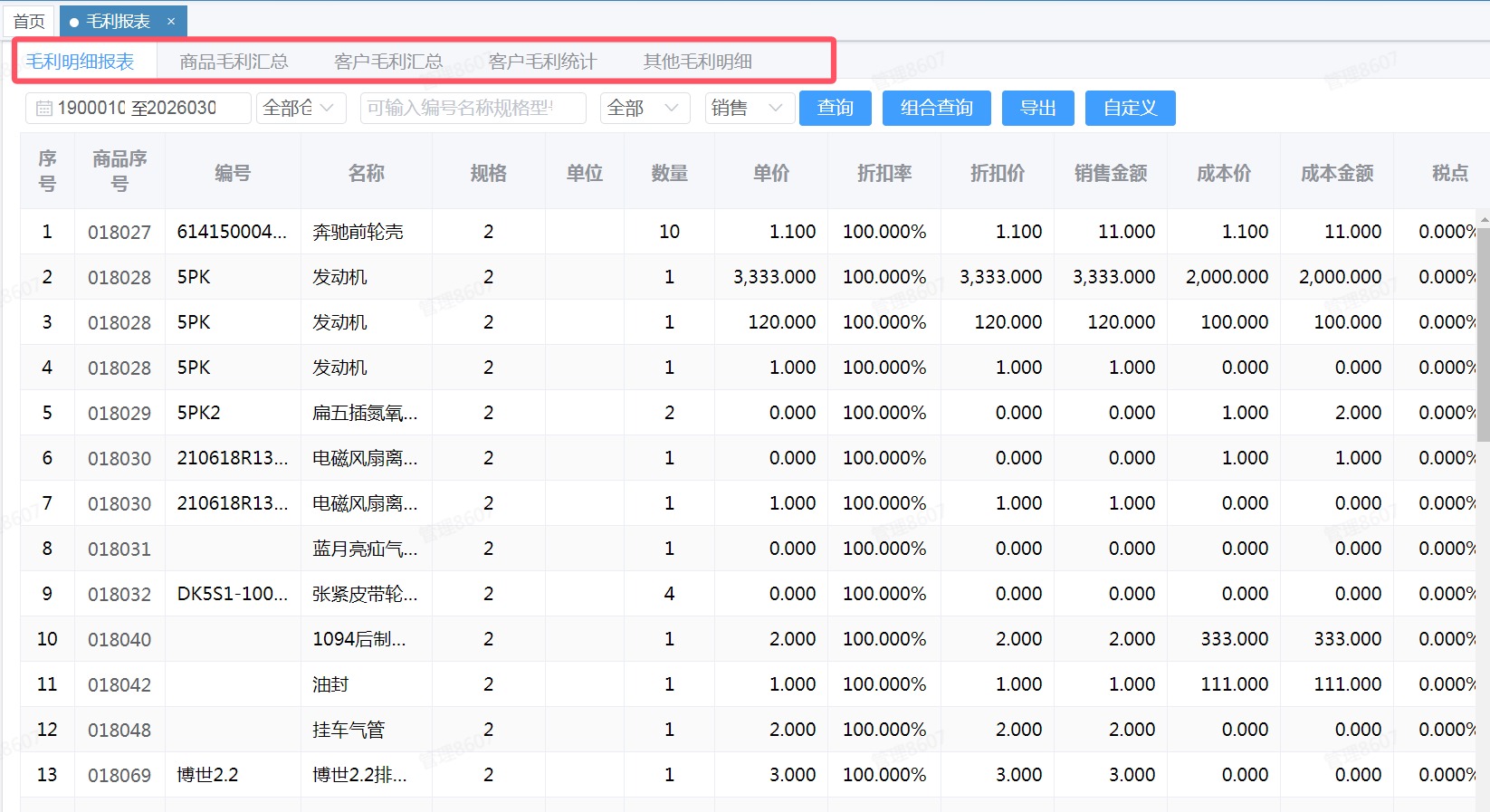Open the 首页 tab

tap(29, 21)
